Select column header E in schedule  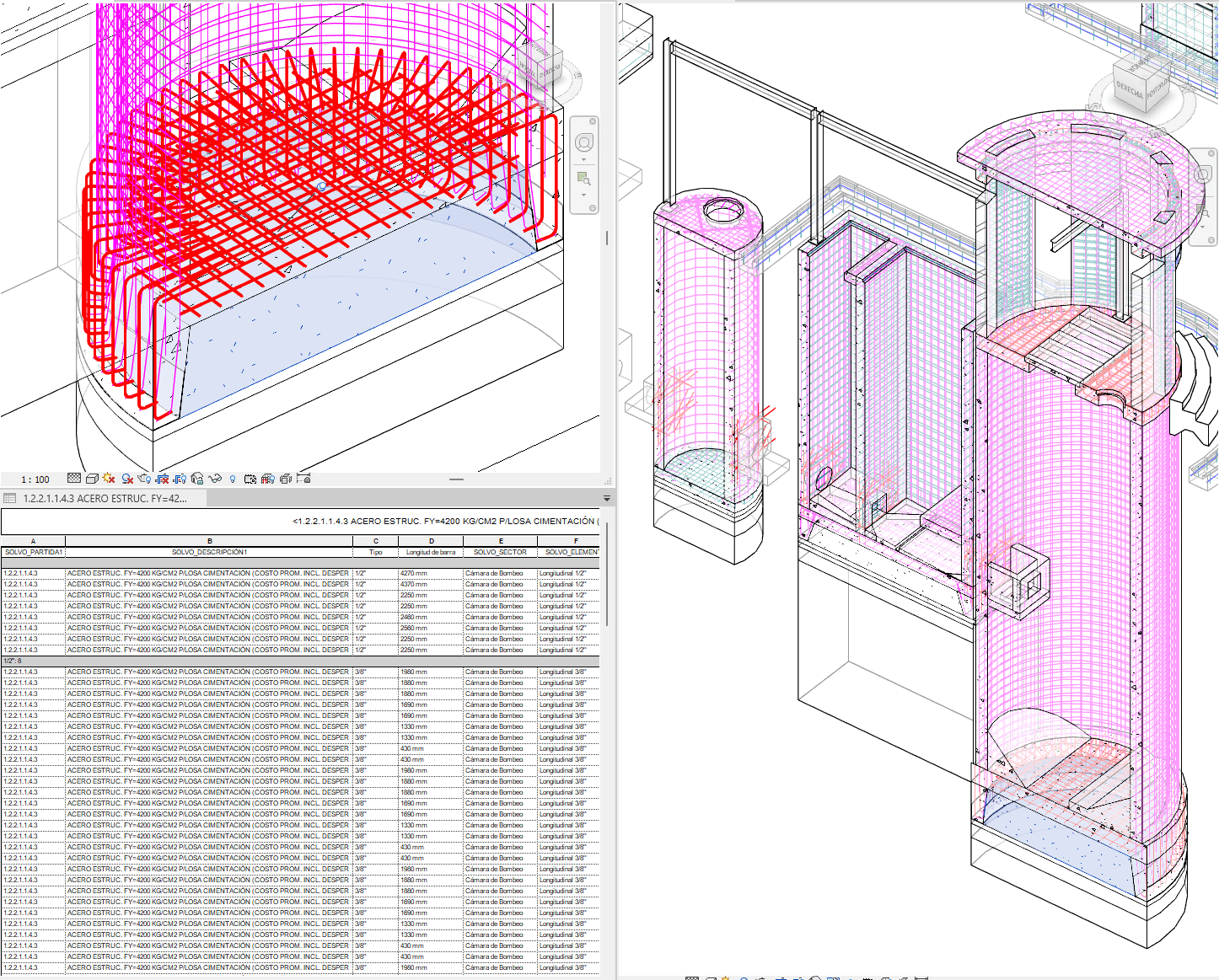[x=501, y=541]
